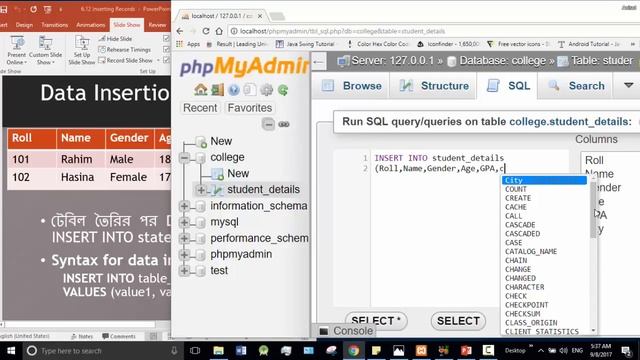Open the Slide Show ribbon tab

point(127,25)
